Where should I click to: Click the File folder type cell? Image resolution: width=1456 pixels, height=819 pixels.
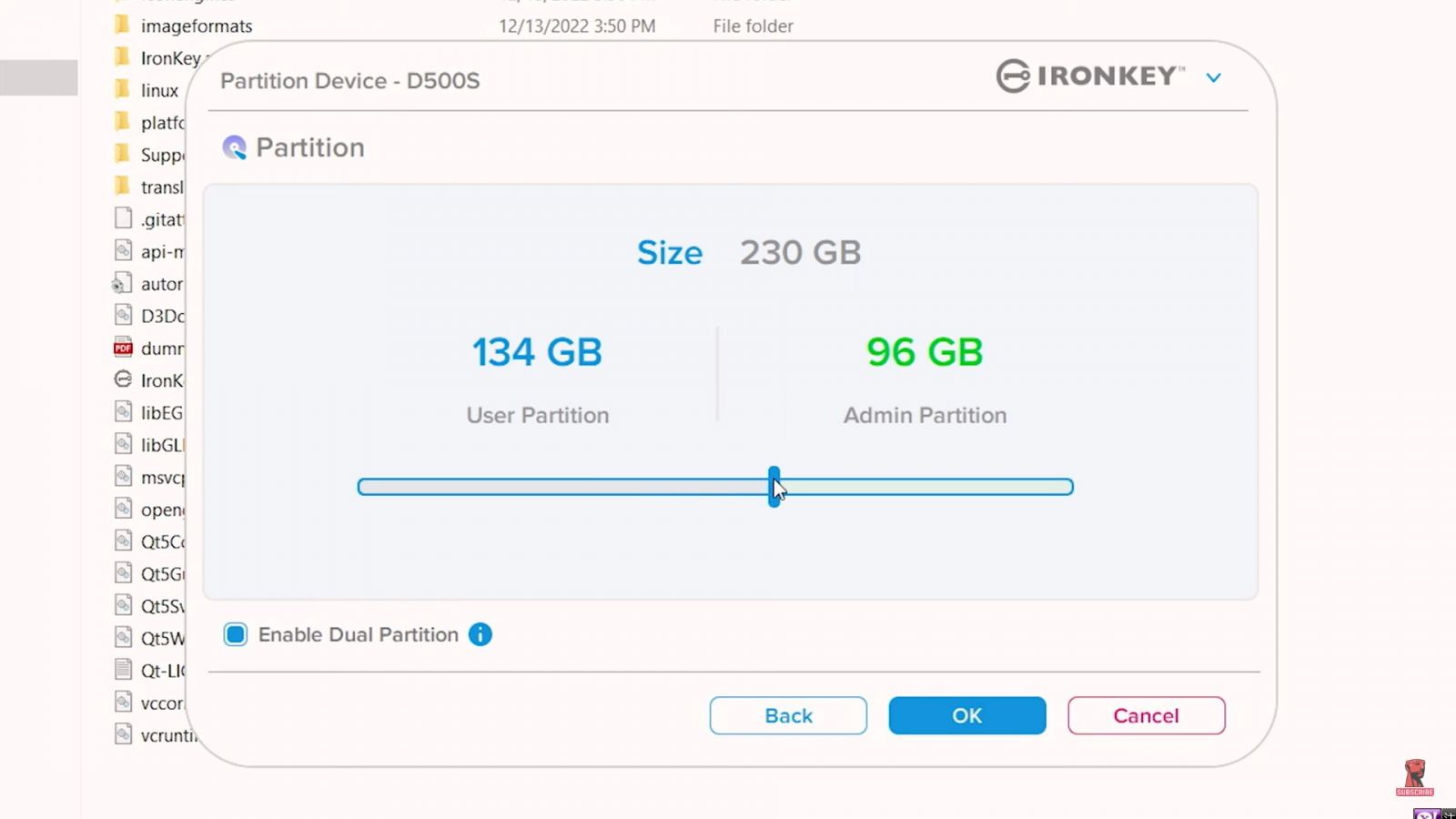[x=753, y=26]
